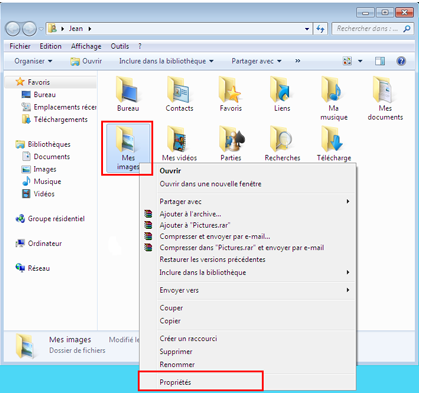
Task: Open the Téléchargements folder in file list
Action: tap(334, 143)
